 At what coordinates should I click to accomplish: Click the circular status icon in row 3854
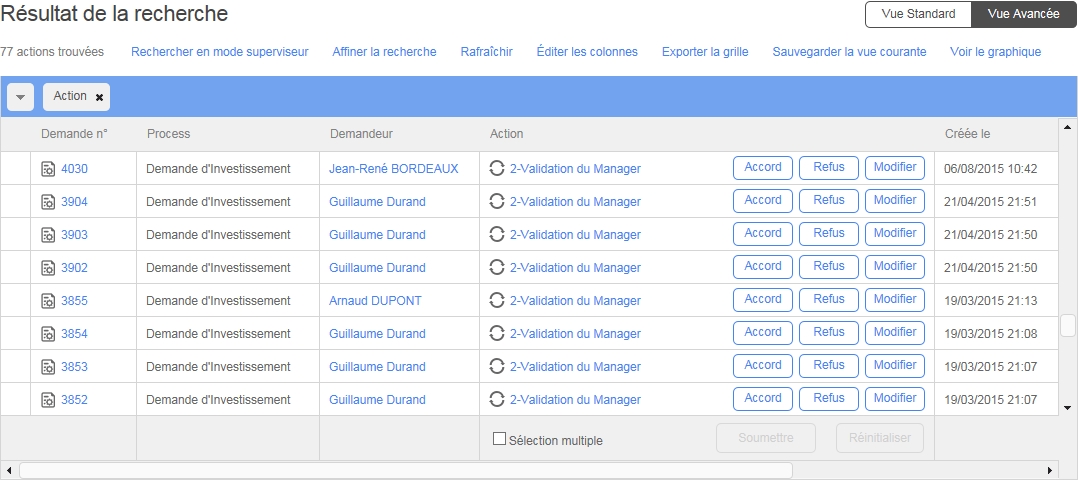tap(497, 334)
